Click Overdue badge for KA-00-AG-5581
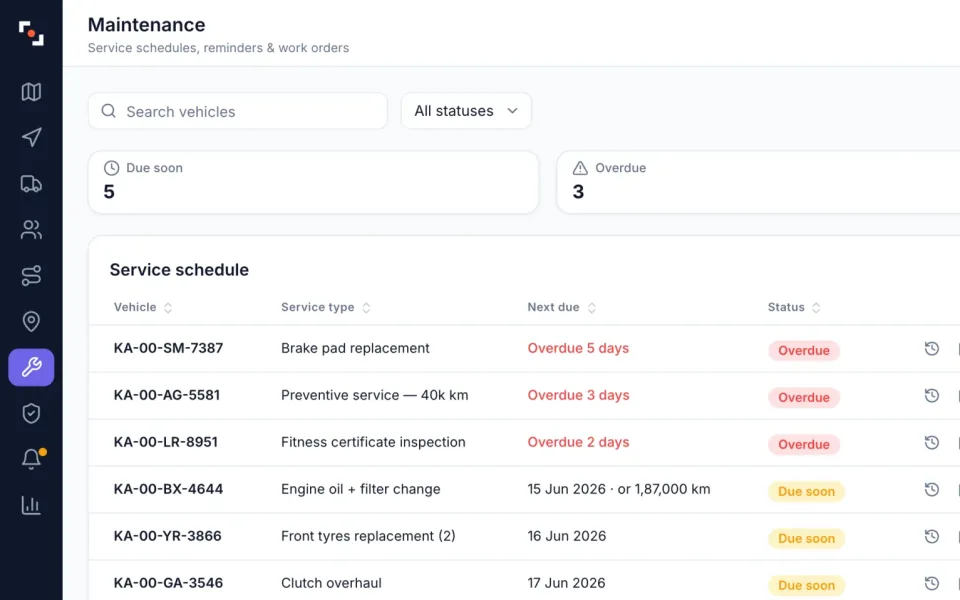 point(804,397)
